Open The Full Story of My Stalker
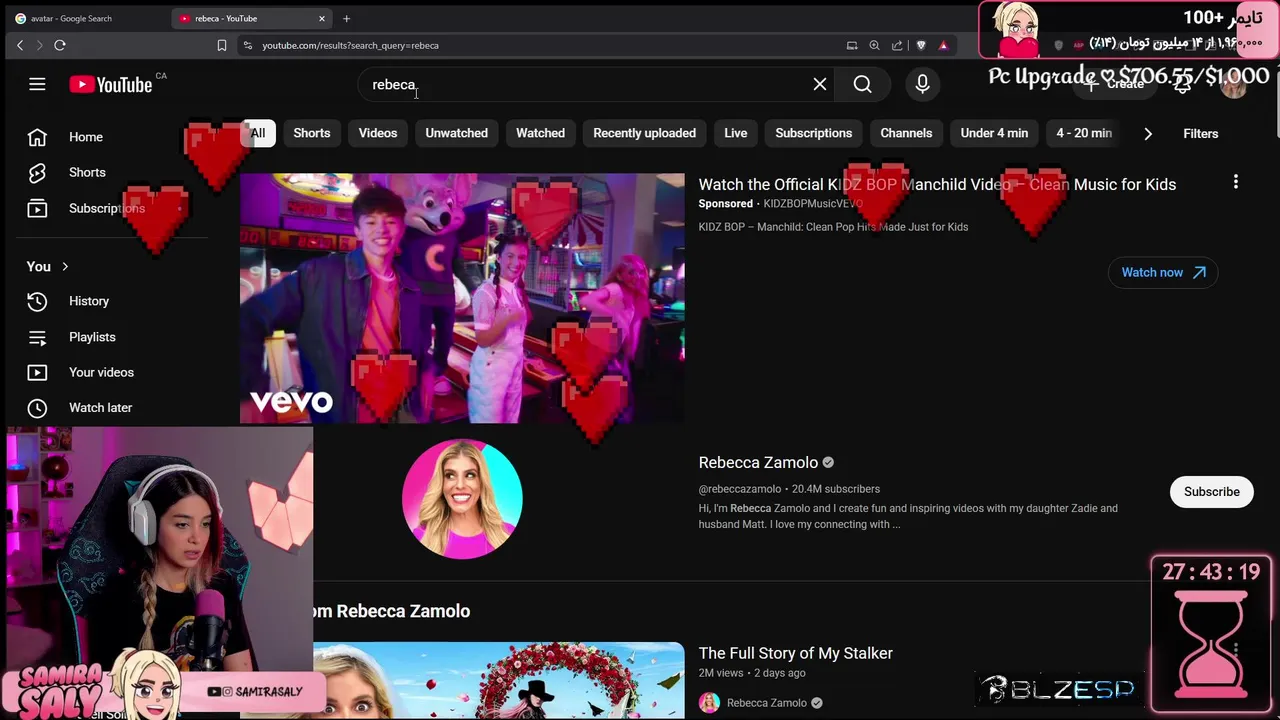Screen dimensions: 1280x720 tap(795, 653)
